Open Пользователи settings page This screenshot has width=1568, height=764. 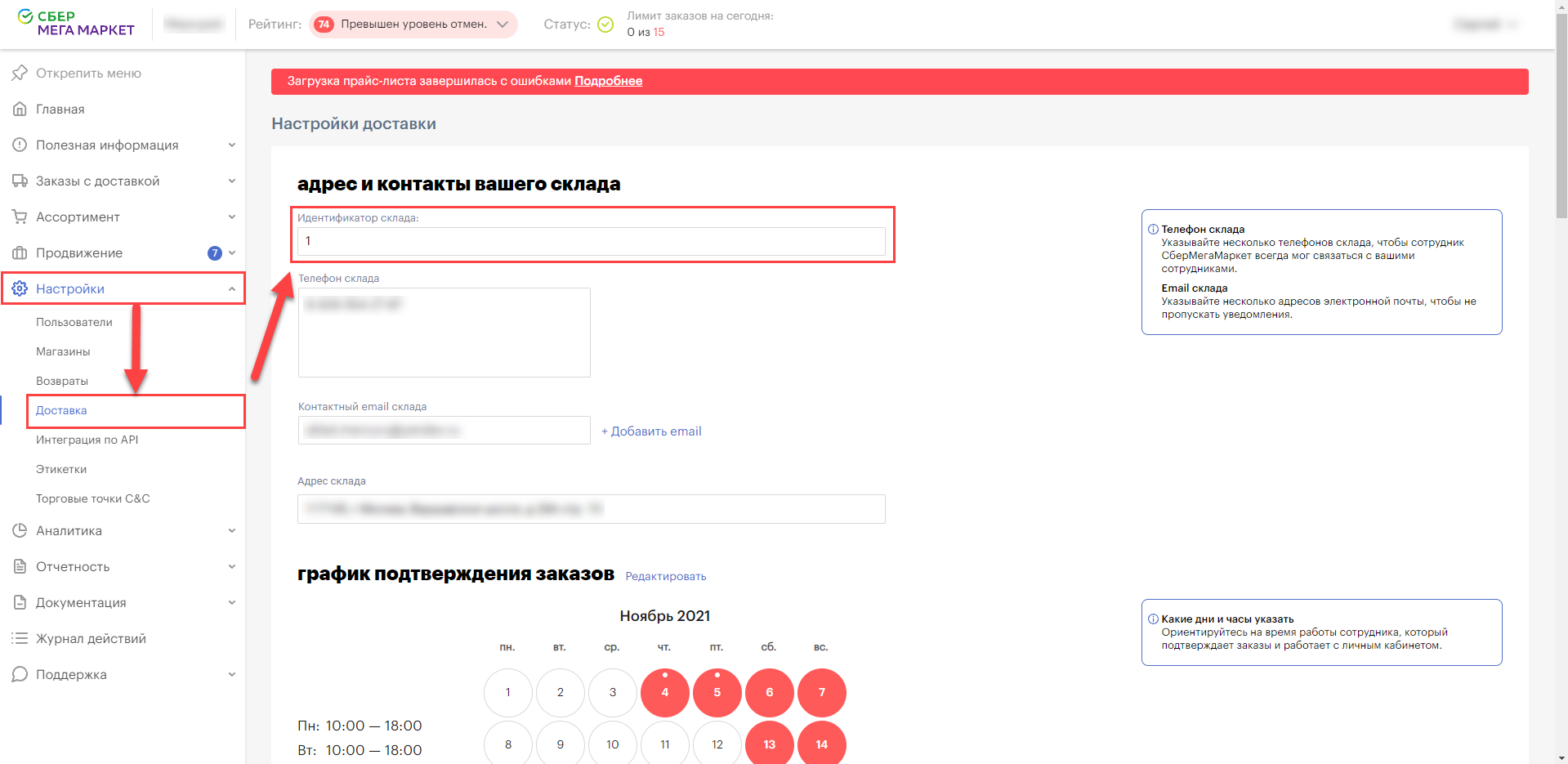click(x=74, y=322)
